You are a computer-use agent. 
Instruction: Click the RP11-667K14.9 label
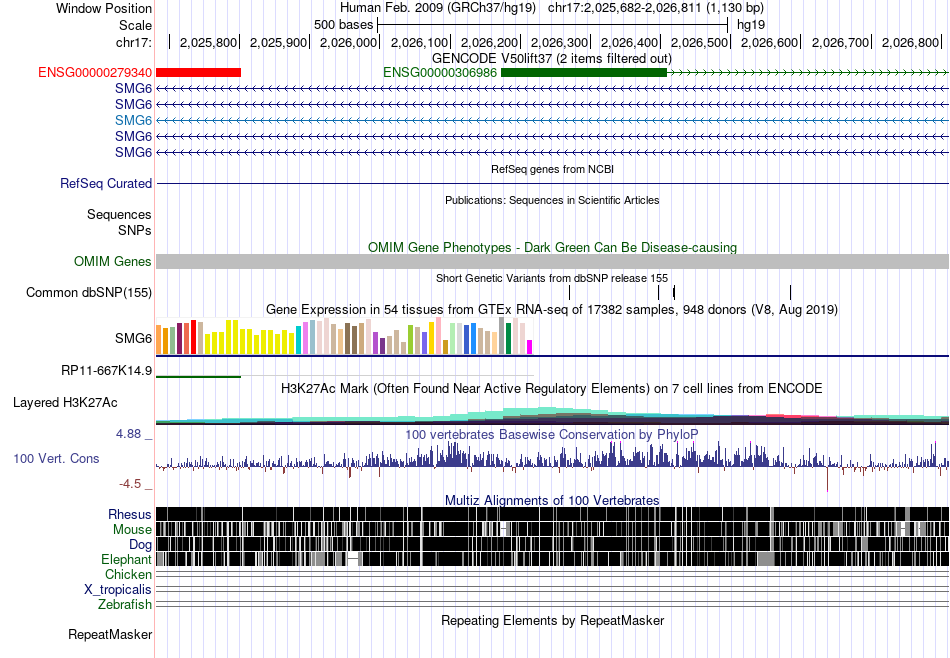[x=107, y=370]
